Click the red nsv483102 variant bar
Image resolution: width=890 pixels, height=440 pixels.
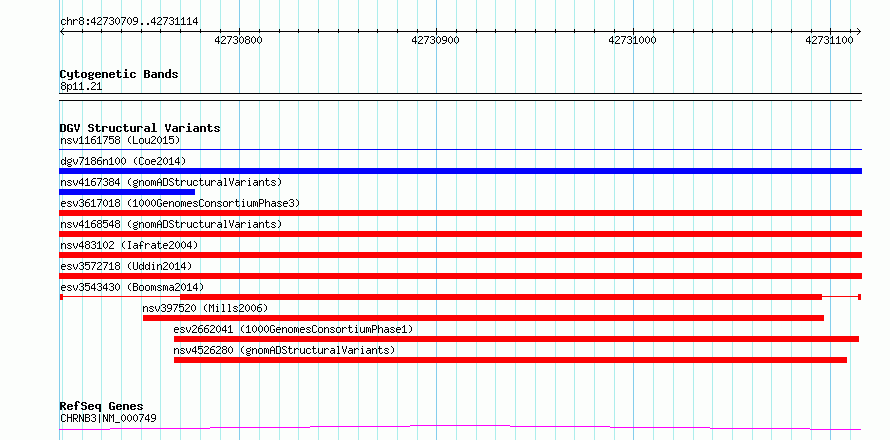pyautogui.click(x=461, y=255)
